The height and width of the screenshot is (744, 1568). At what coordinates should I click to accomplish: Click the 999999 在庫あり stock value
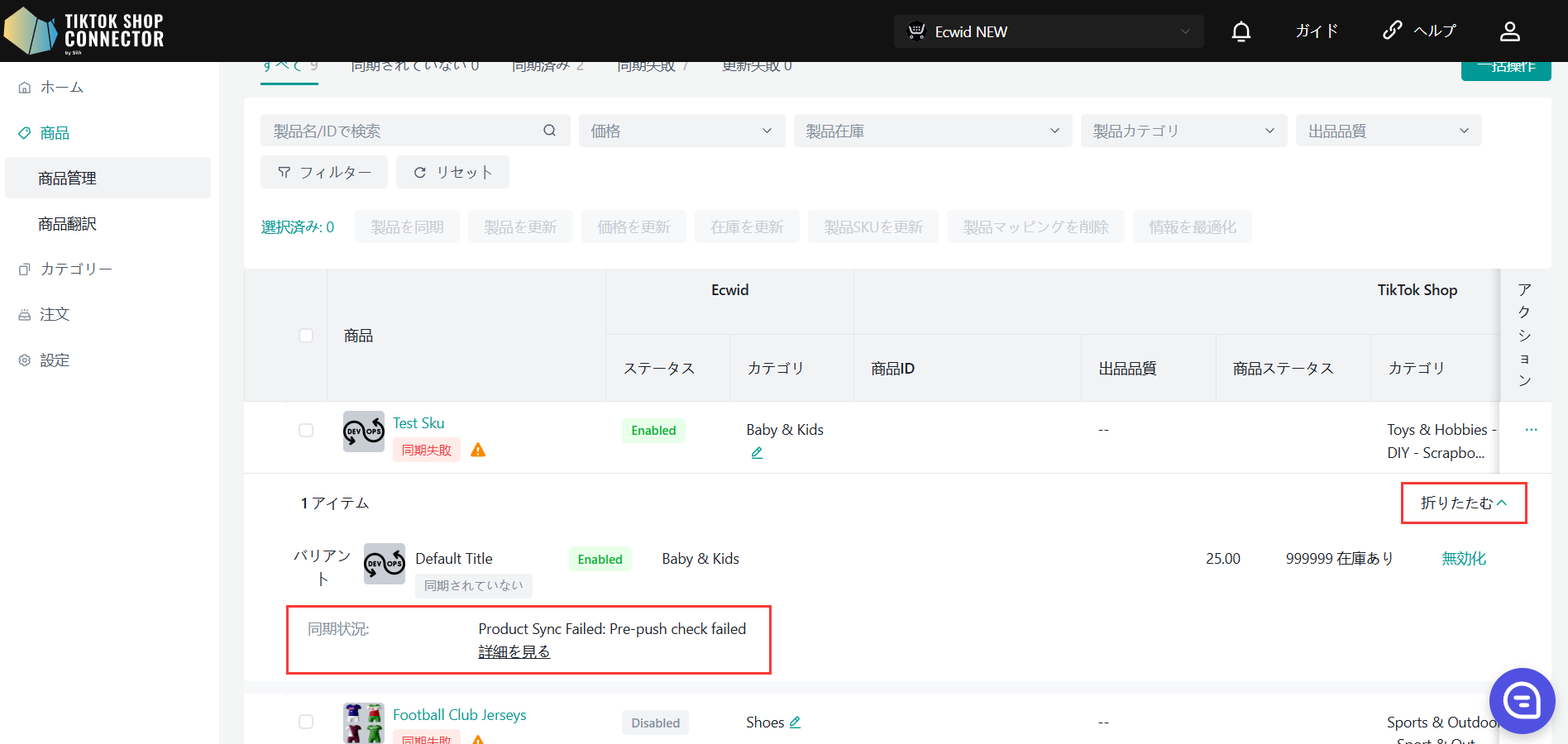click(x=1340, y=559)
